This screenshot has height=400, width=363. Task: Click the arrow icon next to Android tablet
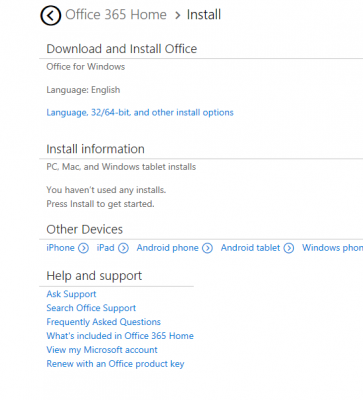point(289,248)
